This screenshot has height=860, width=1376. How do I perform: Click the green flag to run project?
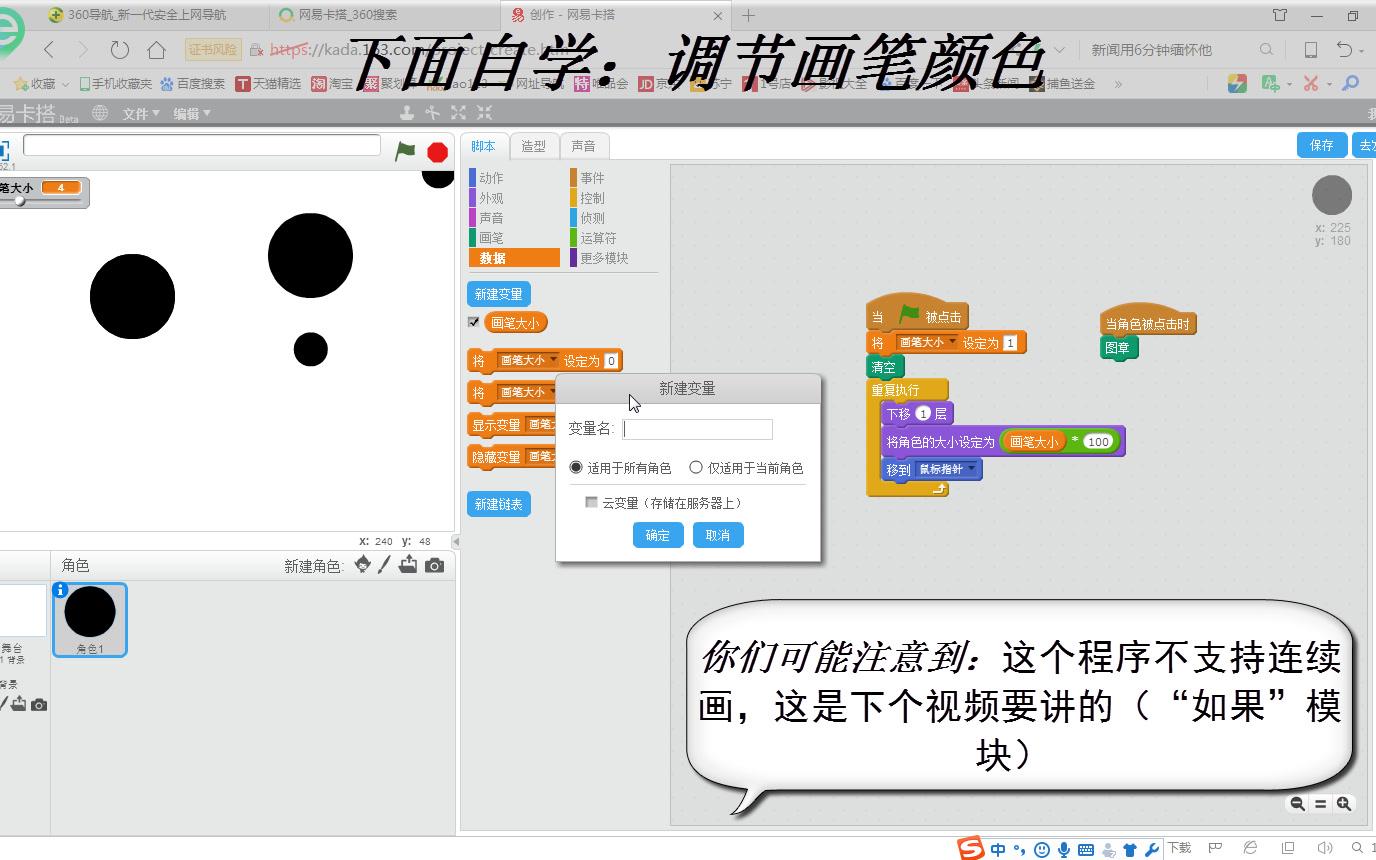405,151
